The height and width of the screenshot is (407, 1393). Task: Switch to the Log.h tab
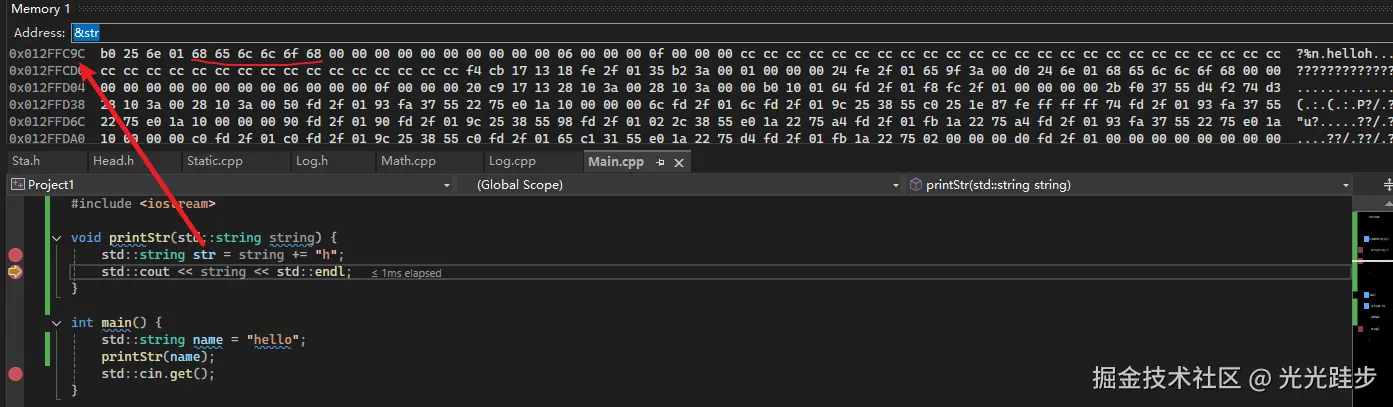(x=312, y=161)
